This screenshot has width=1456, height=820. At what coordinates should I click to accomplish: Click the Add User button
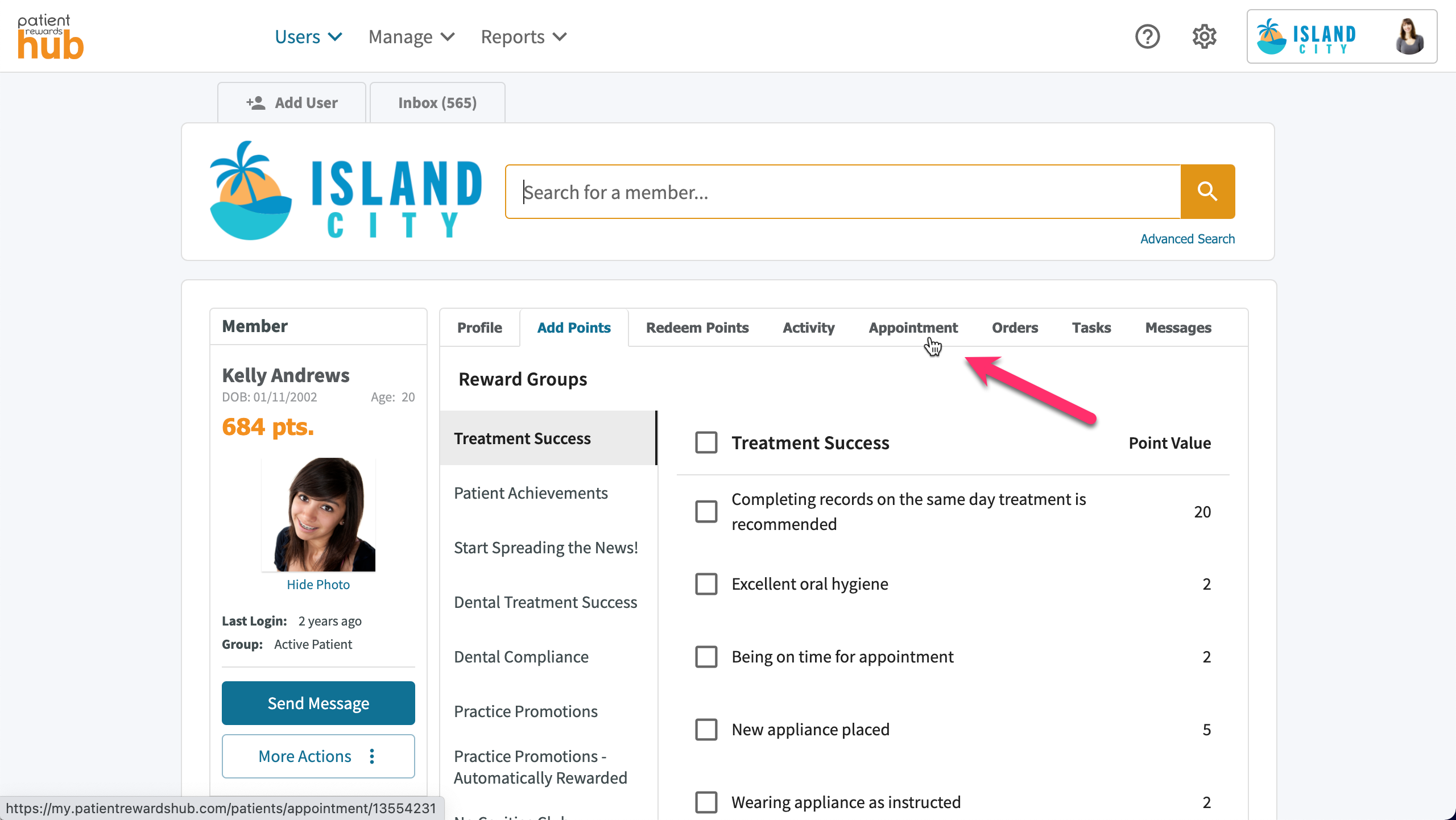(x=292, y=102)
